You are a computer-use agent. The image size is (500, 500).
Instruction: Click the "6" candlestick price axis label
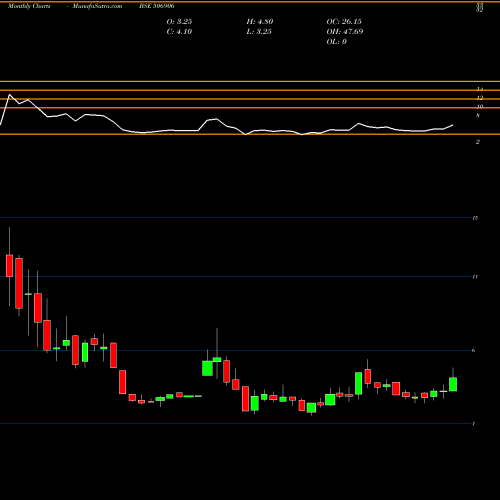coord(474,350)
